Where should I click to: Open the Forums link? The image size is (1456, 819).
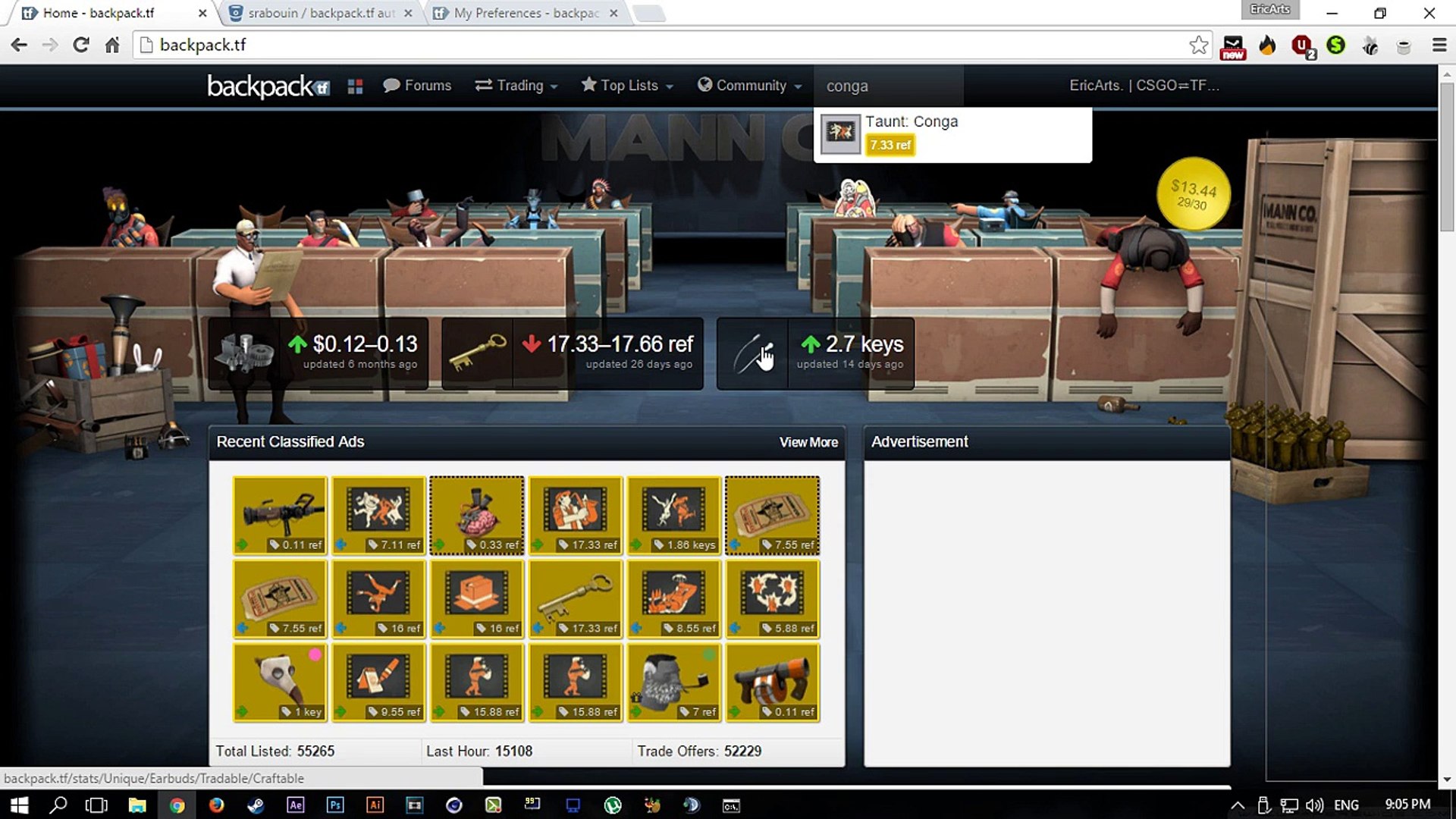[x=417, y=86]
